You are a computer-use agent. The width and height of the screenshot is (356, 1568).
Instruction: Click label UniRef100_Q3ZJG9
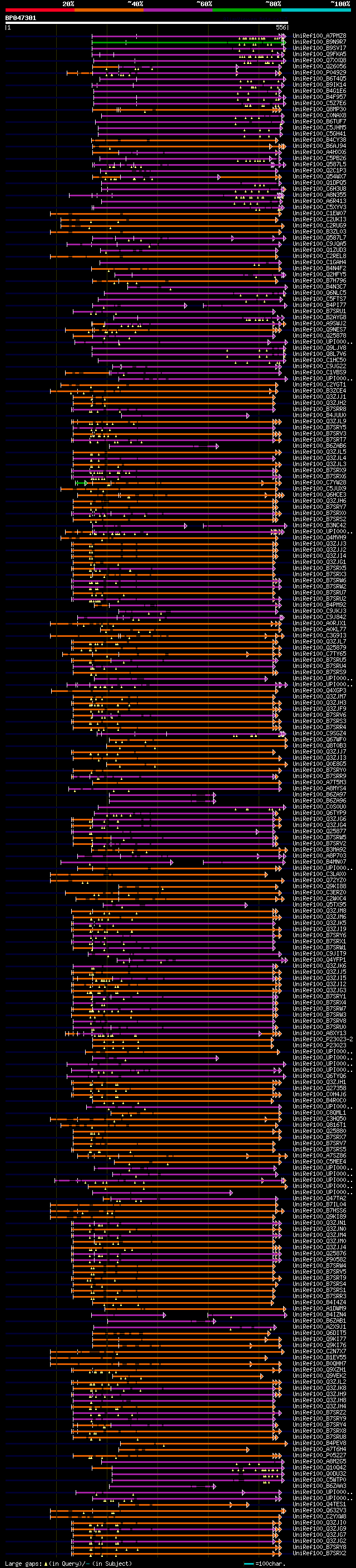point(319,1528)
